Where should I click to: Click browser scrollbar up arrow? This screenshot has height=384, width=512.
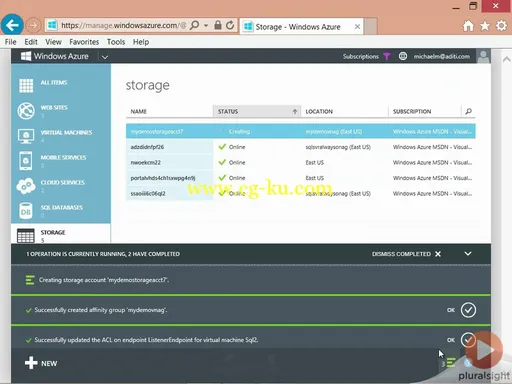tap(507, 59)
